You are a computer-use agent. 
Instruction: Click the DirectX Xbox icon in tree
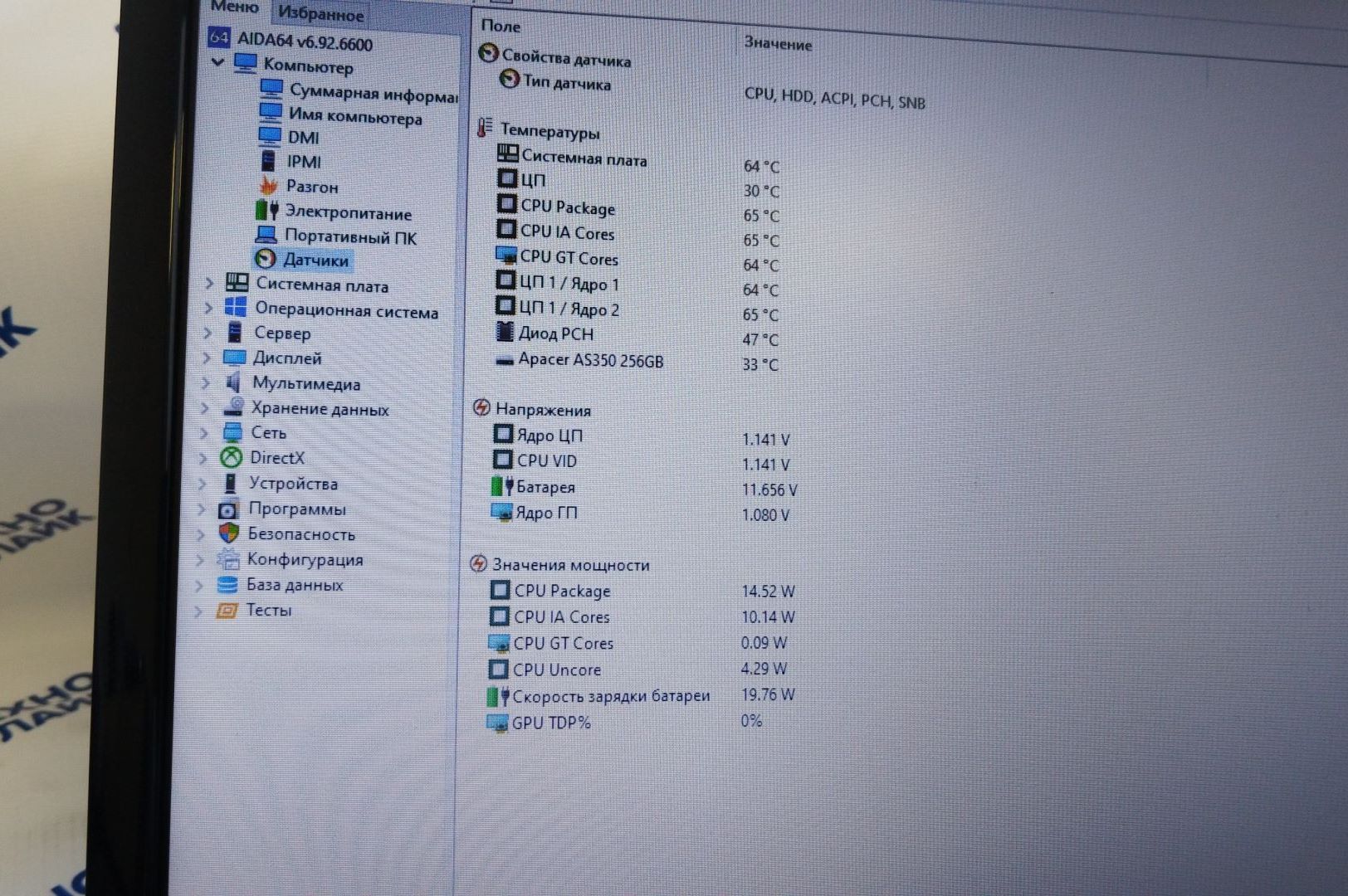(231, 458)
